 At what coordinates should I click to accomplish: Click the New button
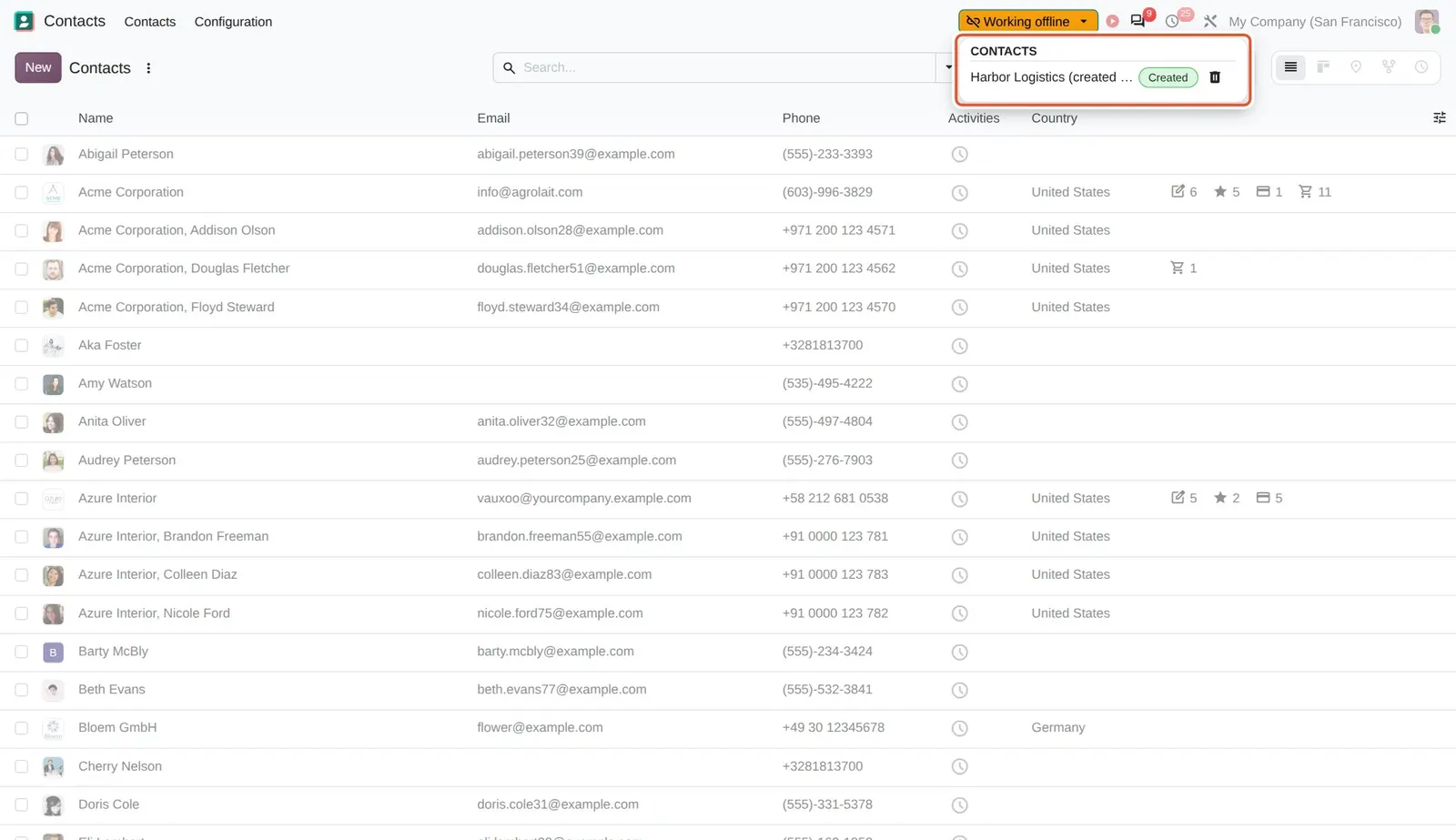38,67
